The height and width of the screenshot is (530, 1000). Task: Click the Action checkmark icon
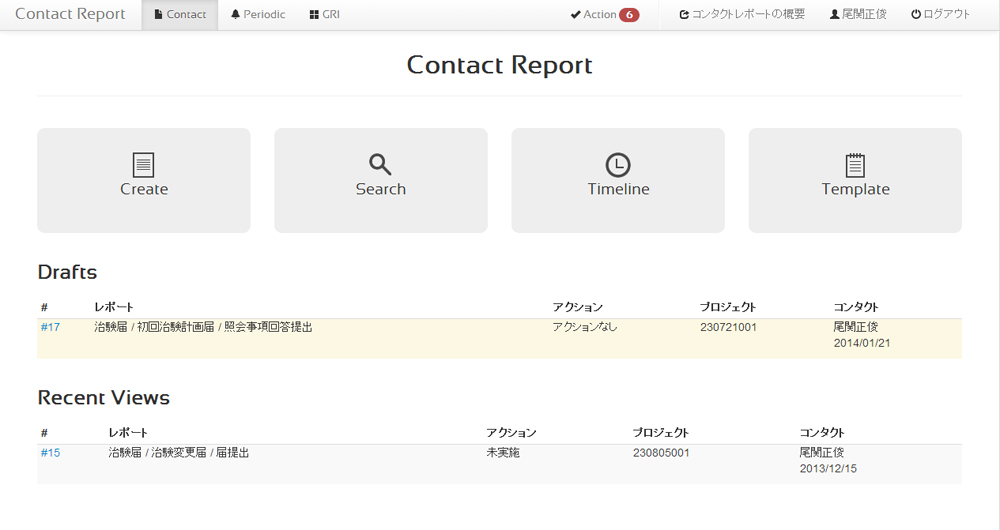click(575, 15)
